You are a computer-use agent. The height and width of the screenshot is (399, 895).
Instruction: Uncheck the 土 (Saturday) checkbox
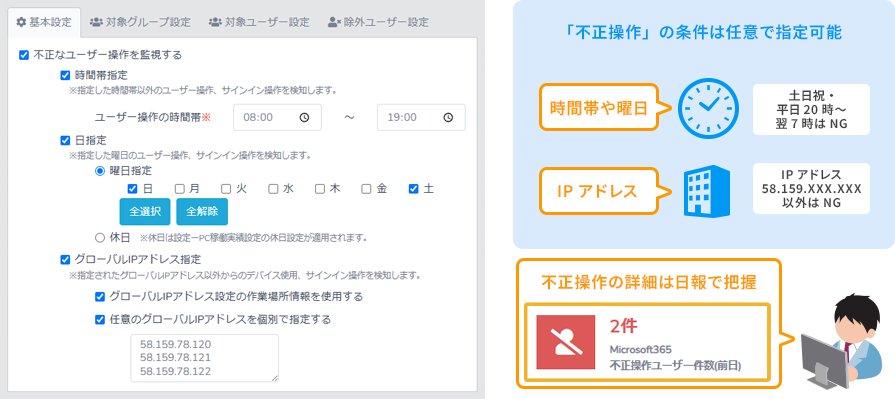pyautogui.click(x=414, y=189)
